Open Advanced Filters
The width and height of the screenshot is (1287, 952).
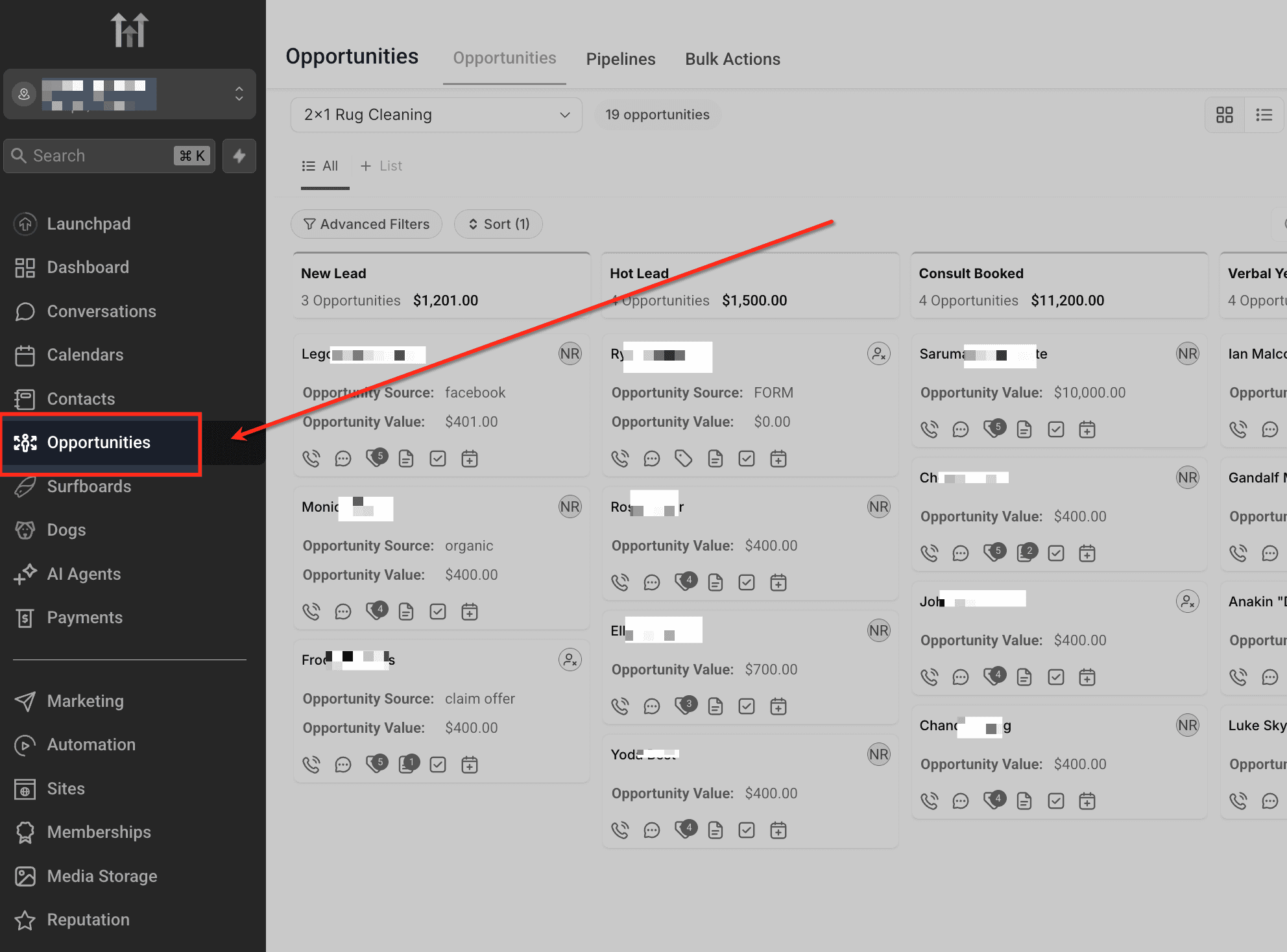[x=367, y=224]
